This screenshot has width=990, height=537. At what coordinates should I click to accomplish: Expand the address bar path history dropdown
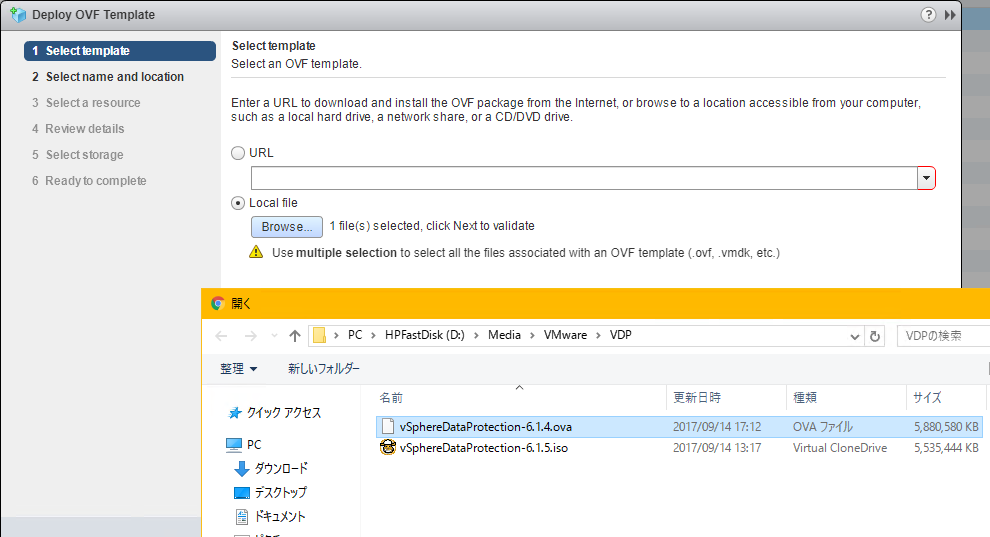click(x=854, y=336)
